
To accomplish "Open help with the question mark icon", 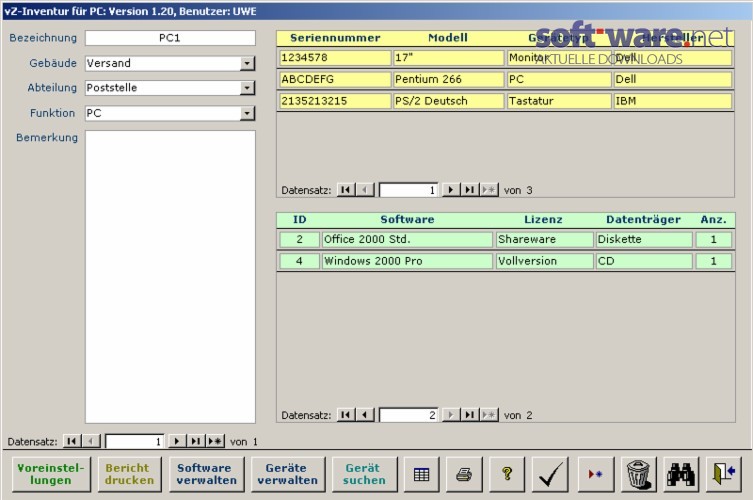I will 507,475.
